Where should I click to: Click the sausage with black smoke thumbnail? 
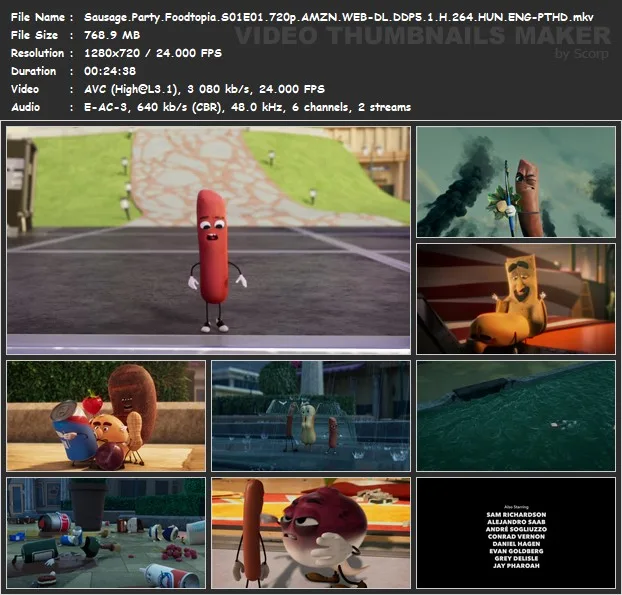pos(516,182)
